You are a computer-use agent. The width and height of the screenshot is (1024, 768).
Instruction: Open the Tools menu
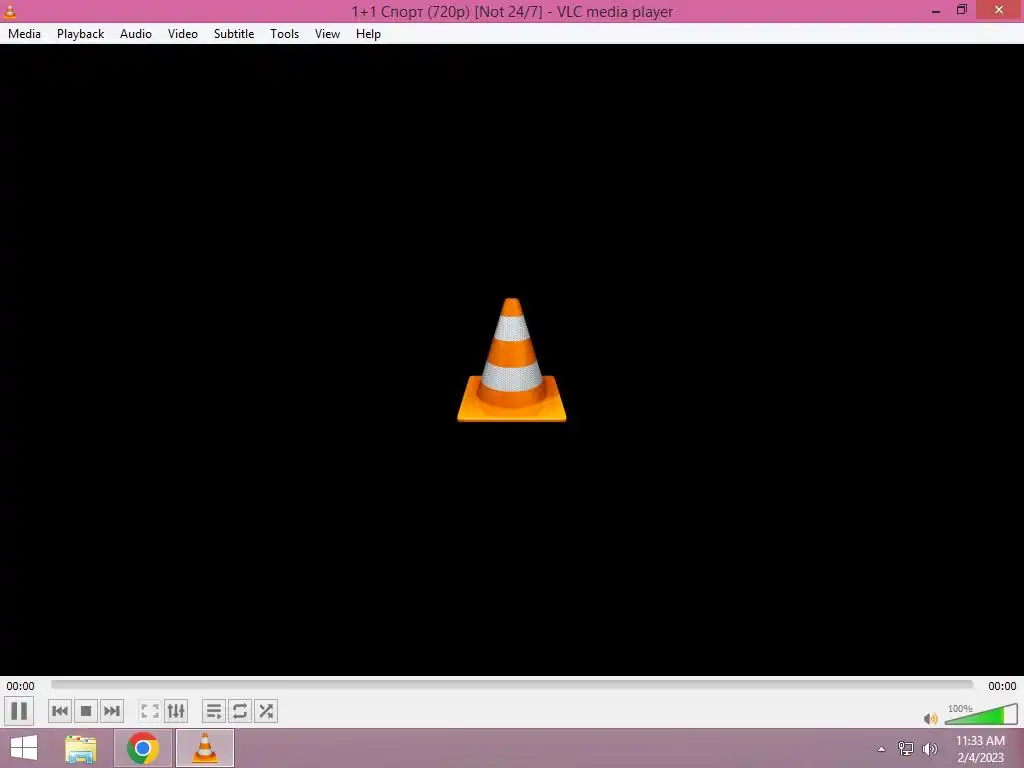coord(285,34)
